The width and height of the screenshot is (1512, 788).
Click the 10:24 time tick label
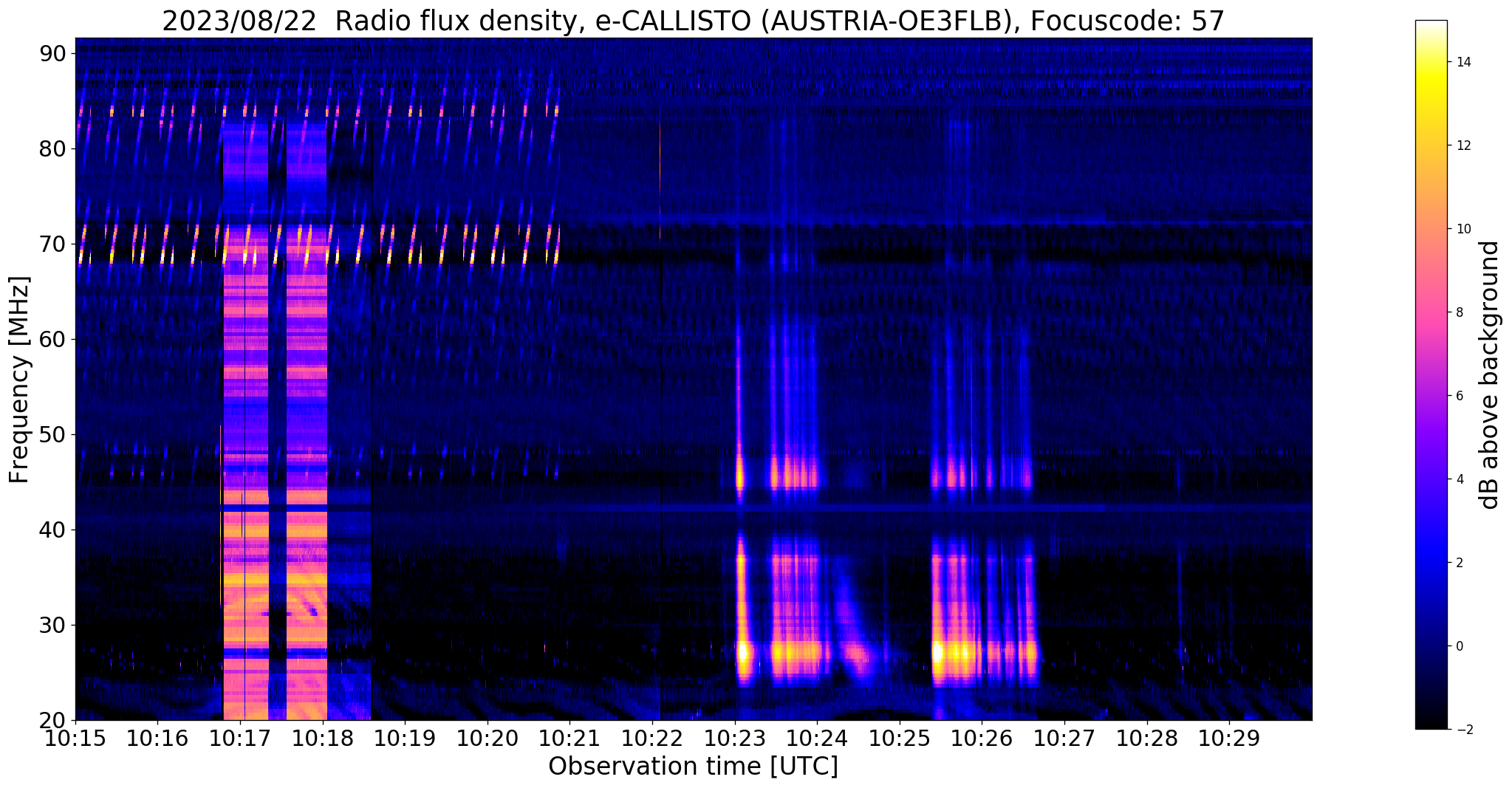(x=817, y=739)
